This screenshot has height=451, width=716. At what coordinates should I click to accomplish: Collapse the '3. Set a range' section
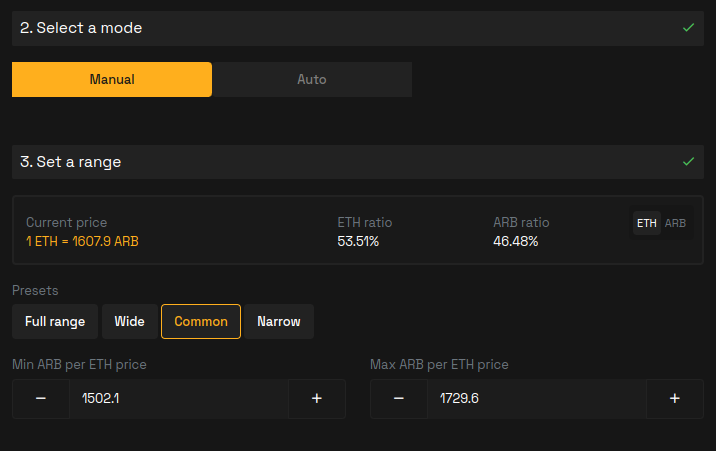[358, 162]
